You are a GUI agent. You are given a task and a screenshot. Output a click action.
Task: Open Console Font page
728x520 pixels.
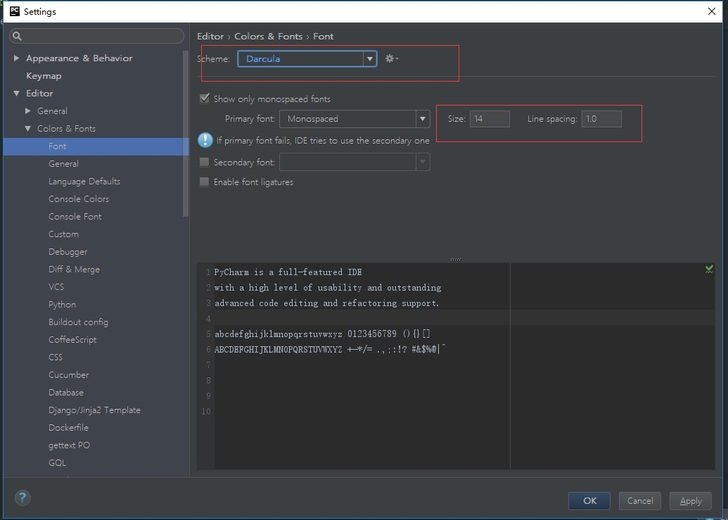(75, 217)
